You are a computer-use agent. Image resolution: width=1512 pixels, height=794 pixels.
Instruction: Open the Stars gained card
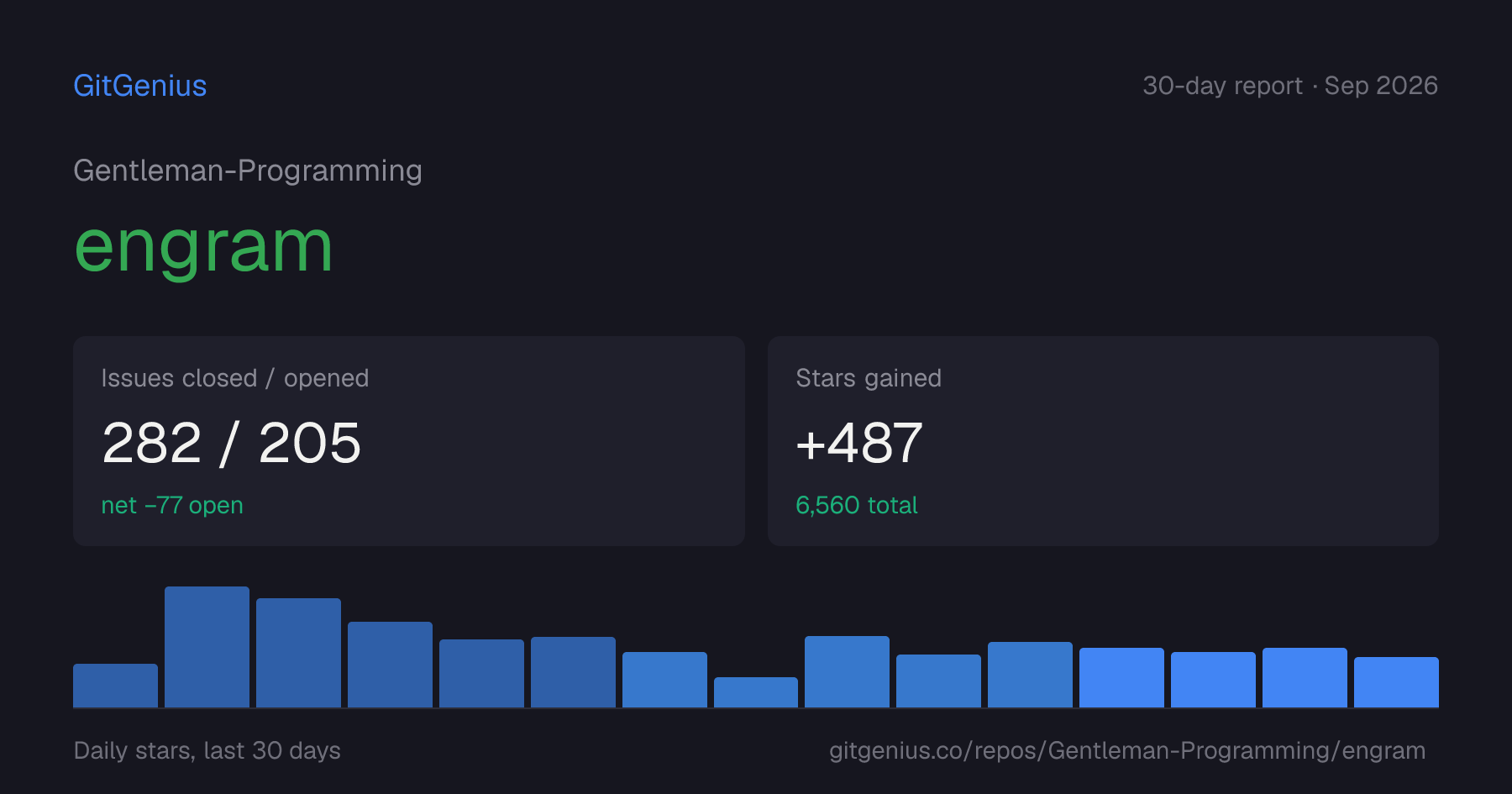(x=1103, y=441)
